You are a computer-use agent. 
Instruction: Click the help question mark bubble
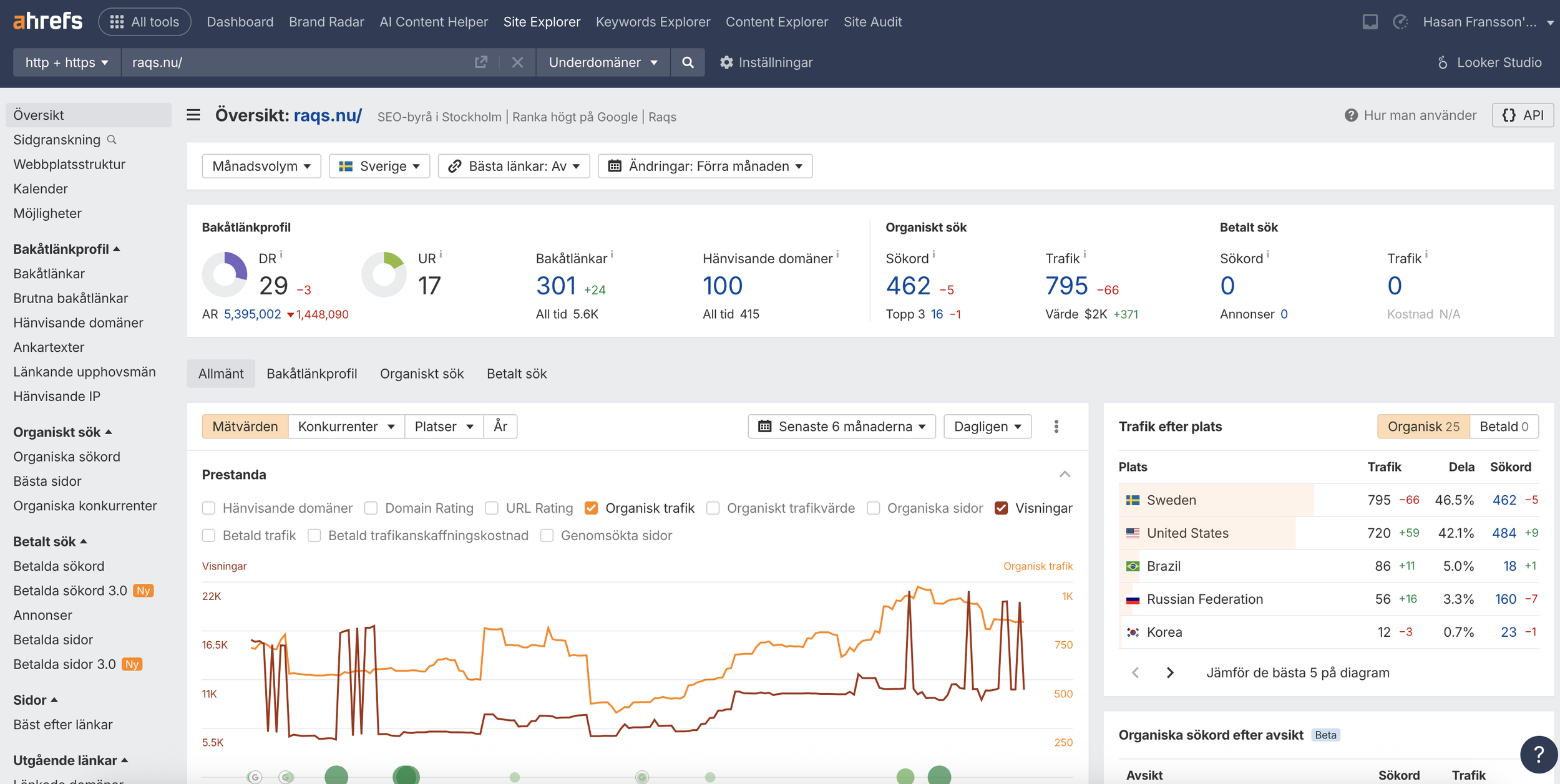click(x=1538, y=755)
